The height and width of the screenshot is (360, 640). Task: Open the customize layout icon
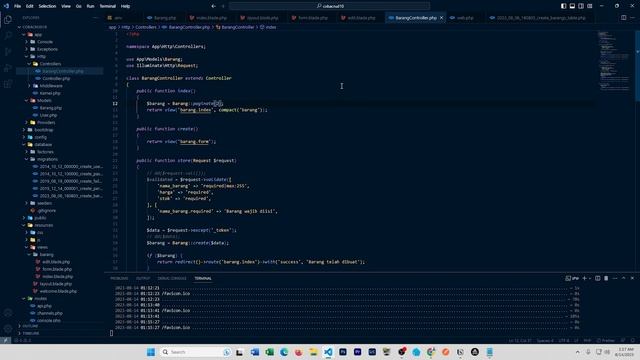click(x=590, y=6)
